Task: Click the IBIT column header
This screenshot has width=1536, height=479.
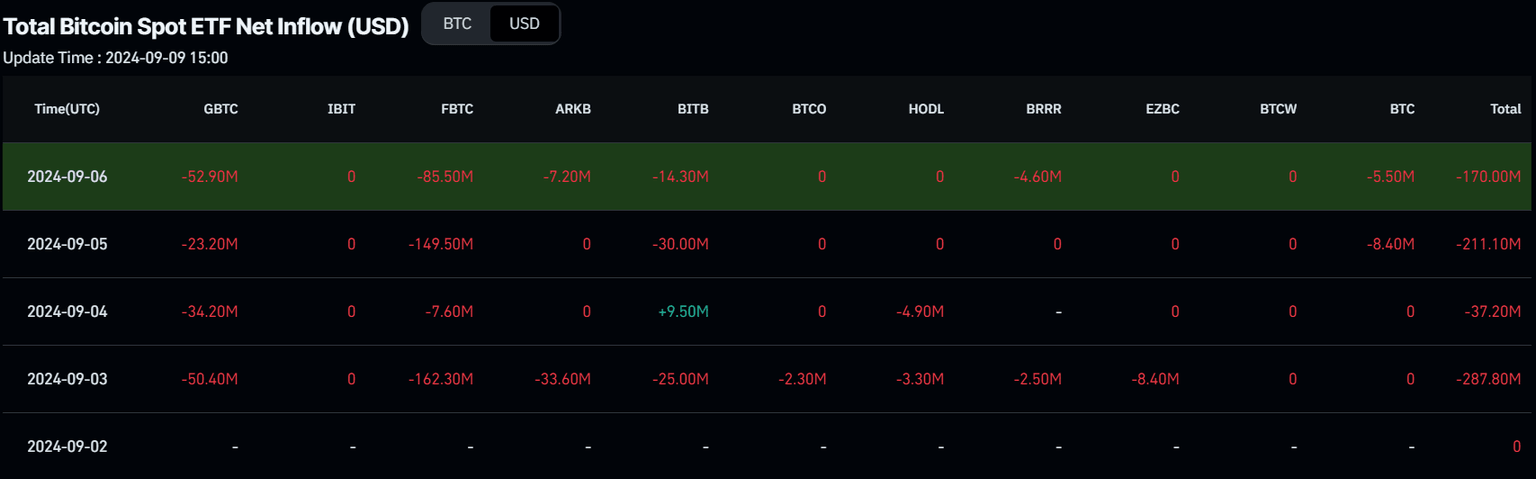Action: [341, 109]
